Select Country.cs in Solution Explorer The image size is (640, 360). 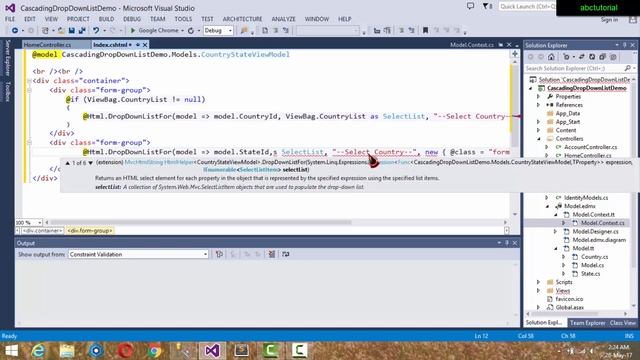tap(594, 257)
